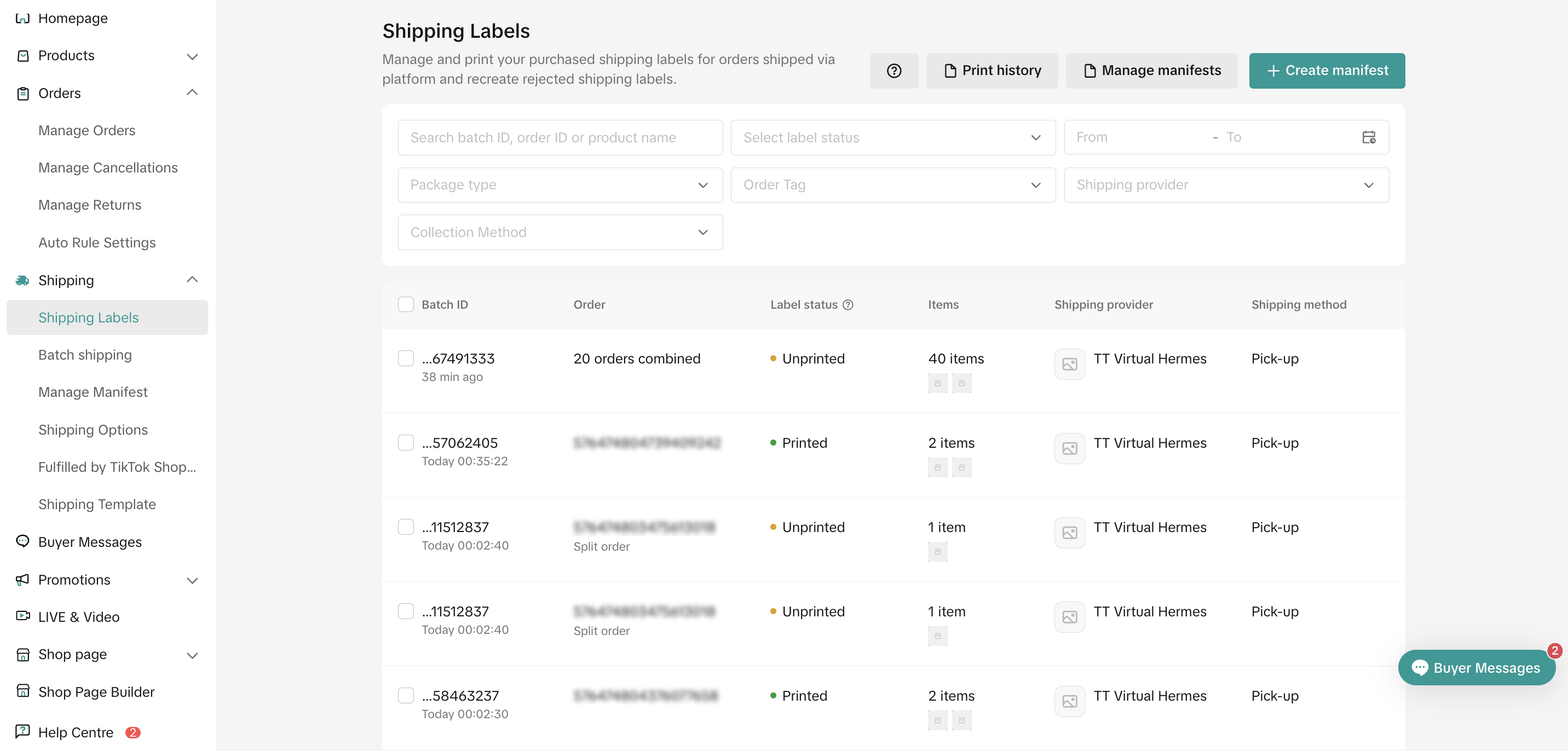
Task: Expand the Shipping provider filter dropdown
Action: pos(1225,185)
